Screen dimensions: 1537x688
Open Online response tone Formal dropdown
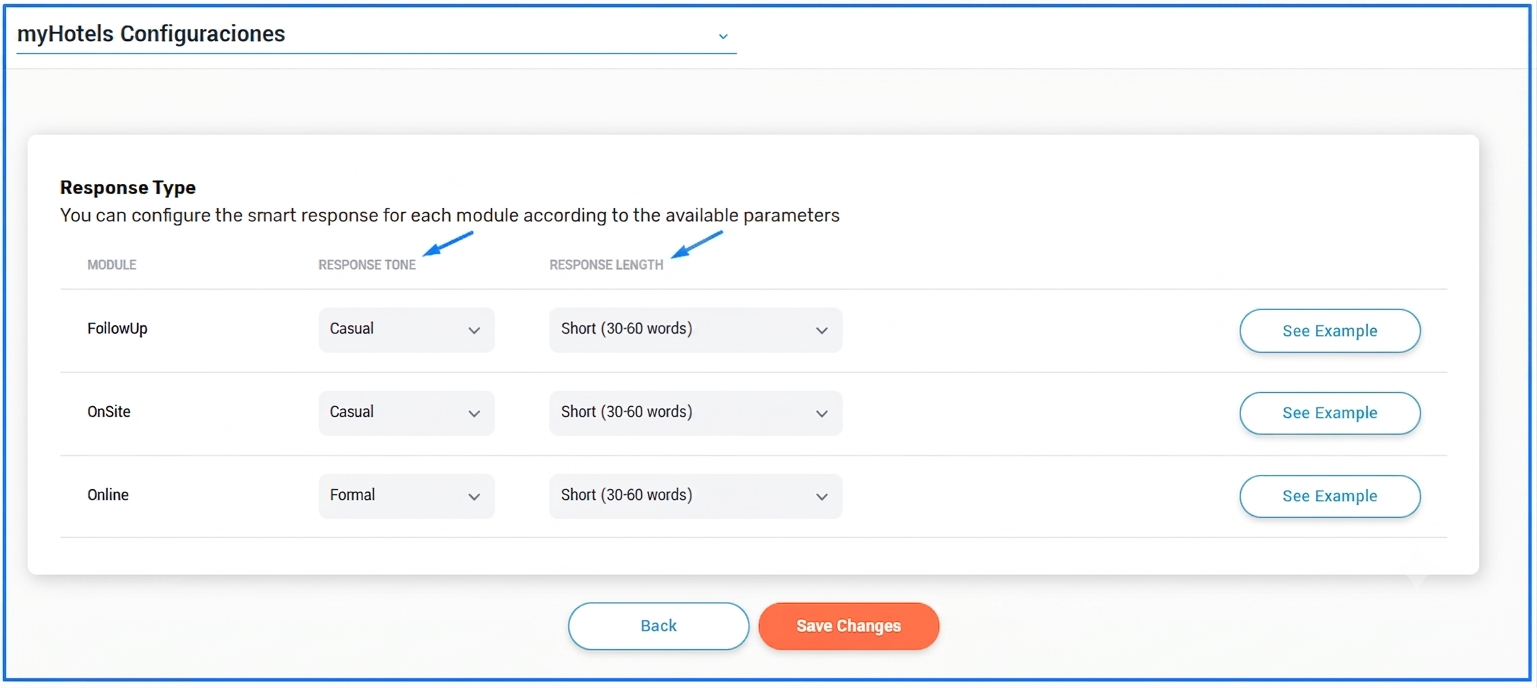(406, 496)
